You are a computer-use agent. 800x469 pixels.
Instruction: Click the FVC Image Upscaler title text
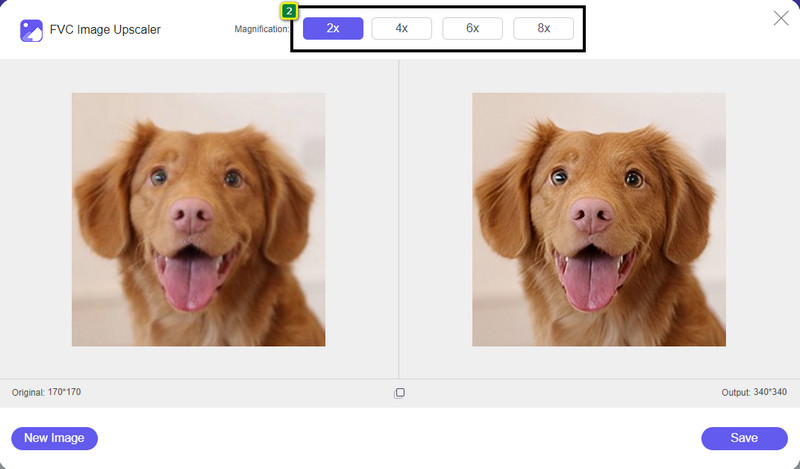(x=105, y=30)
